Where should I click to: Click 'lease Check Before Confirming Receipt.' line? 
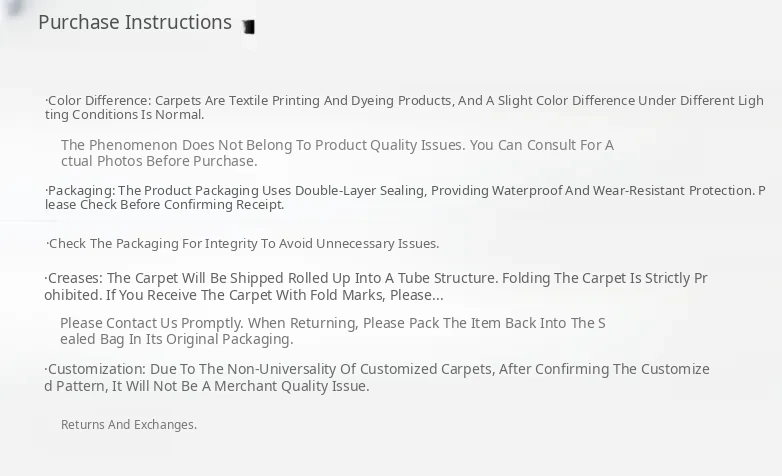point(164,204)
